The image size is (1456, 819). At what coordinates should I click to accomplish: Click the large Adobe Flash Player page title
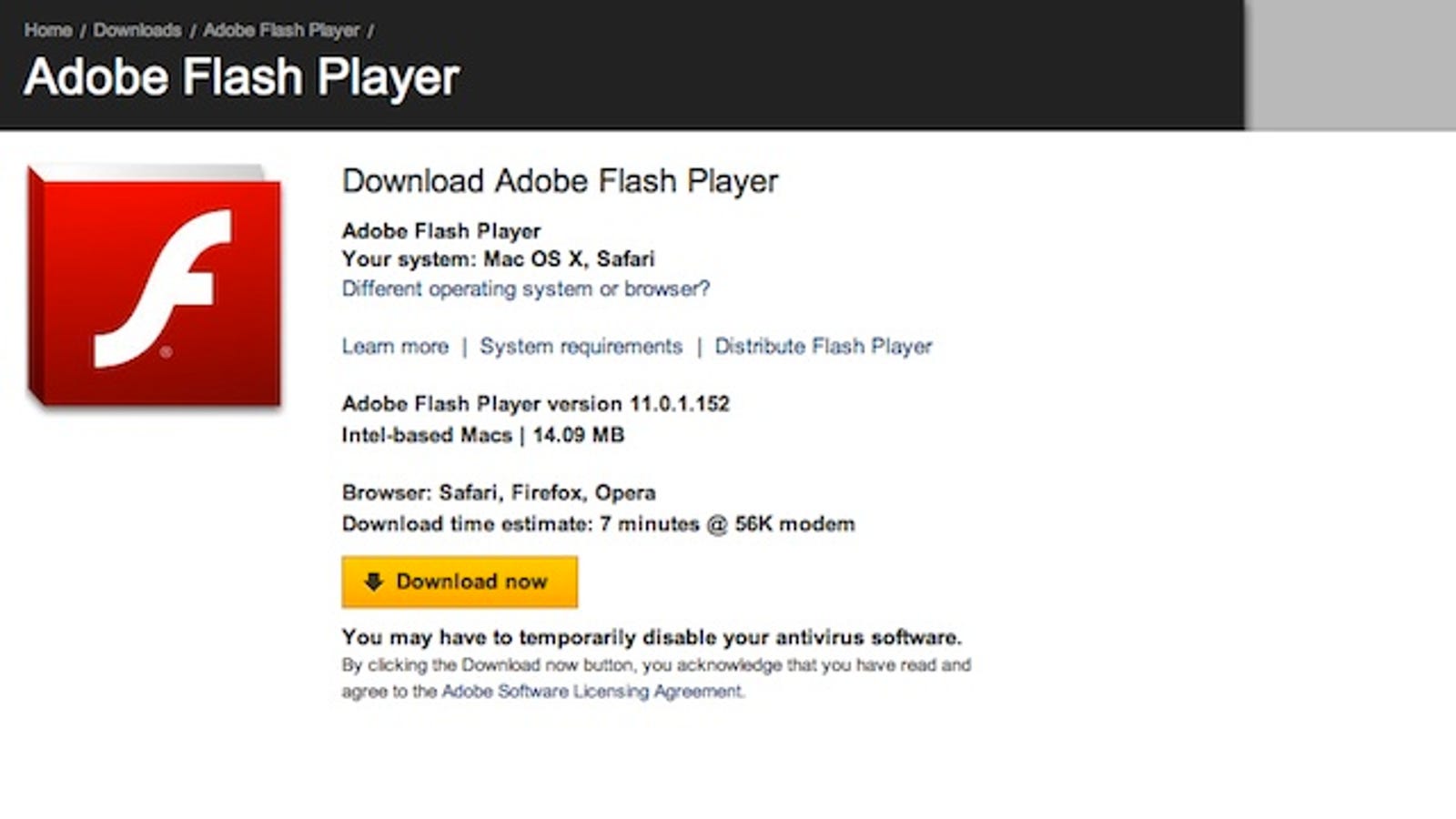(x=242, y=77)
